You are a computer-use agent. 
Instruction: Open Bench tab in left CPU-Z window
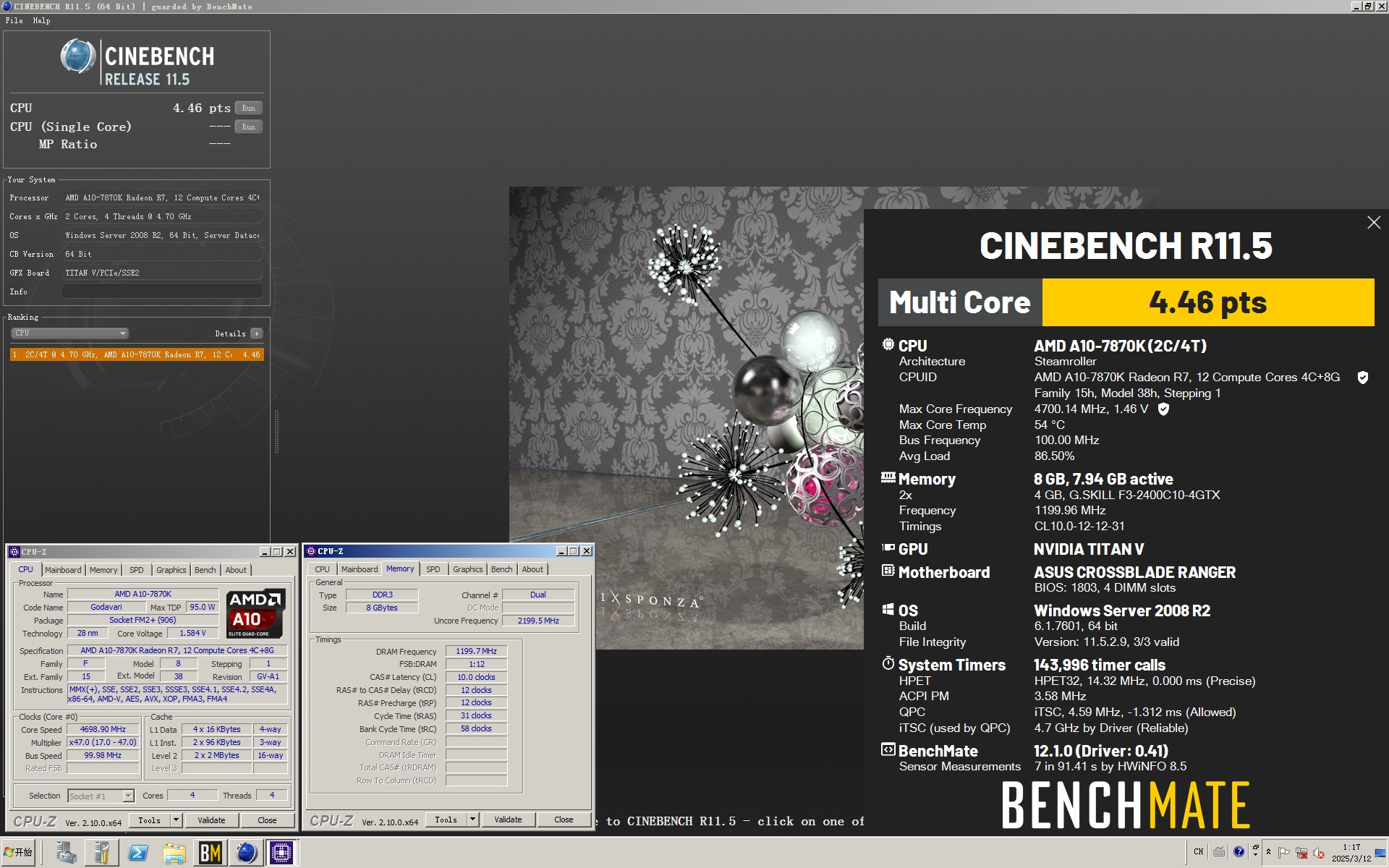tap(205, 570)
